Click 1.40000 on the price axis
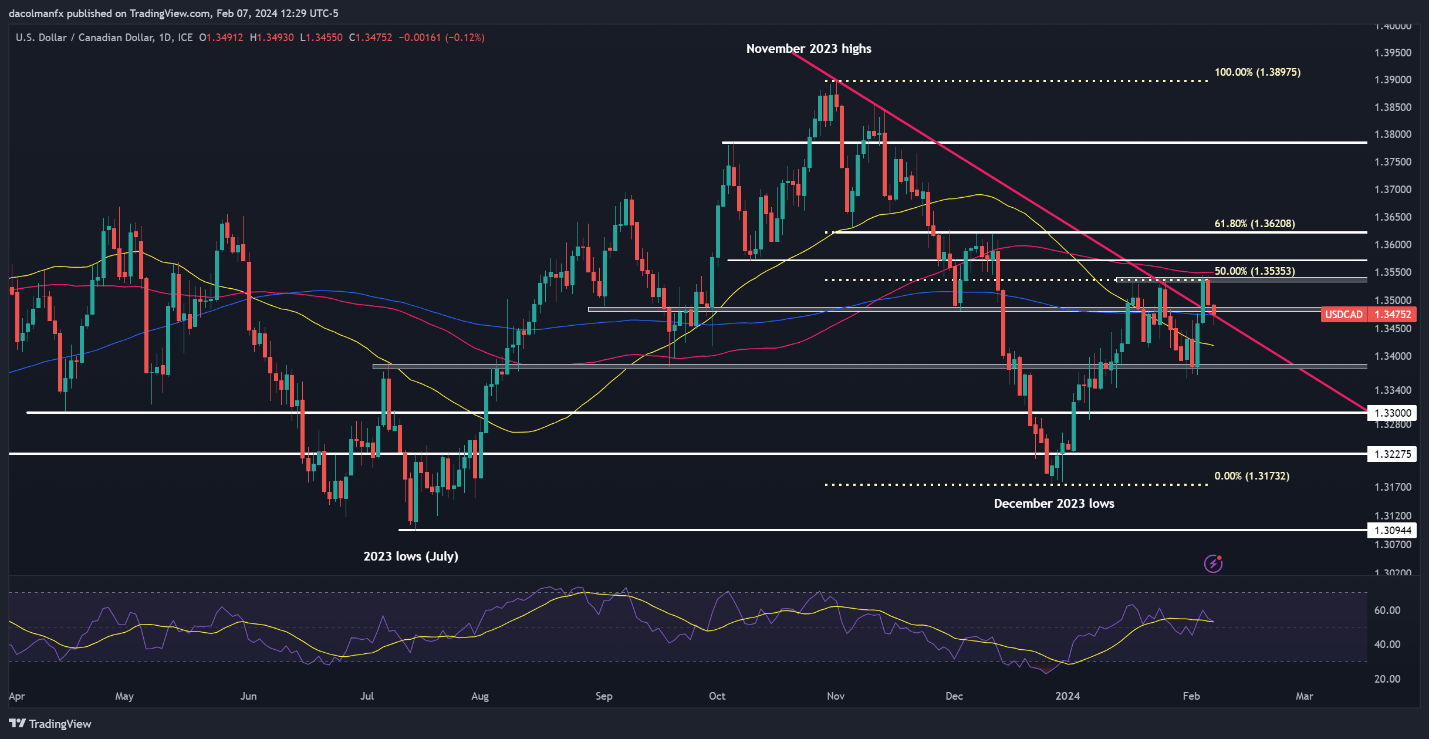The width and height of the screenshot is (1429, 739). pyautogui.click(x=1393, y=25)
